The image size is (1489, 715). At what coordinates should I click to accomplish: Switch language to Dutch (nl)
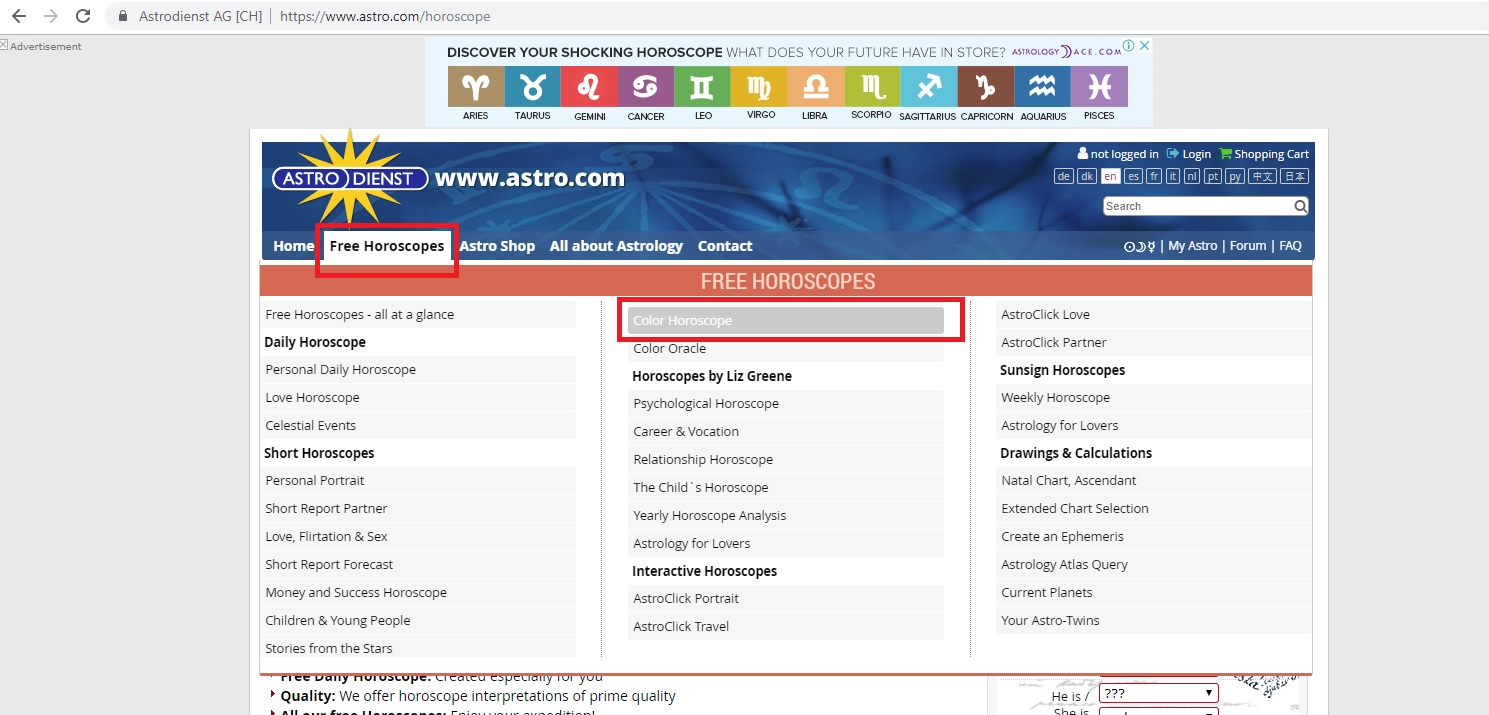pyautogui.click(x=1192, y=176)
